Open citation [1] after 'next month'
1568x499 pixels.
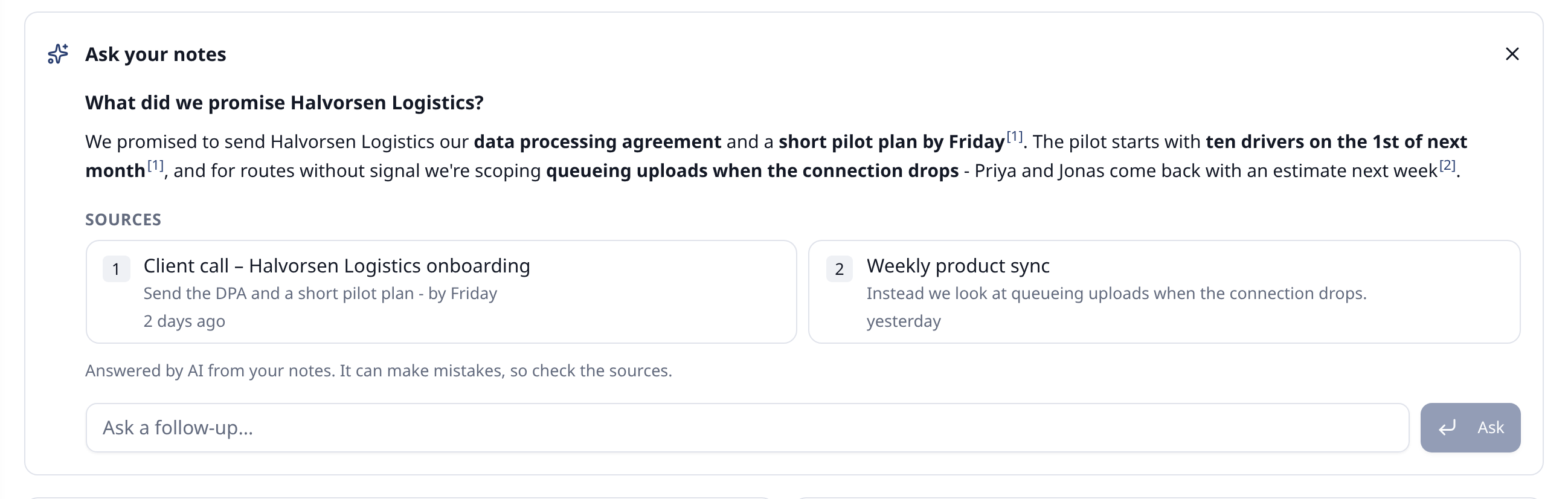click(155, 166)
